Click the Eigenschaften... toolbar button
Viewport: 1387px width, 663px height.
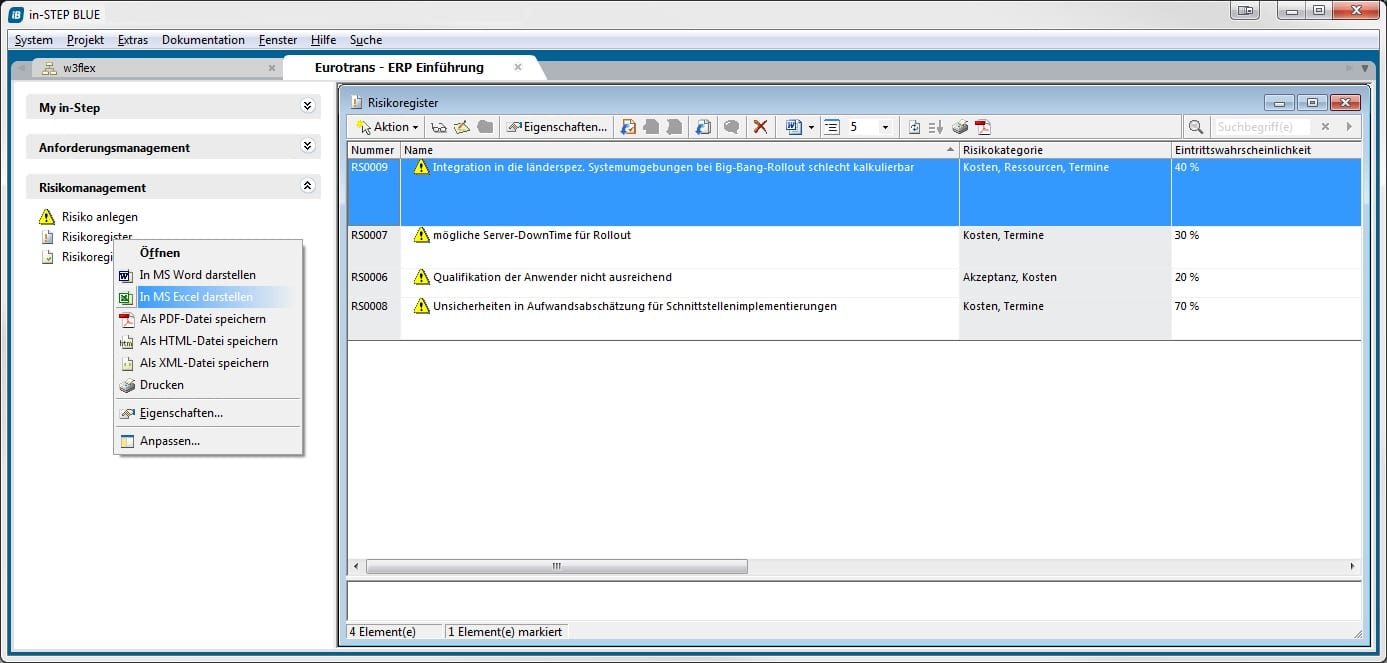[557, 127]
